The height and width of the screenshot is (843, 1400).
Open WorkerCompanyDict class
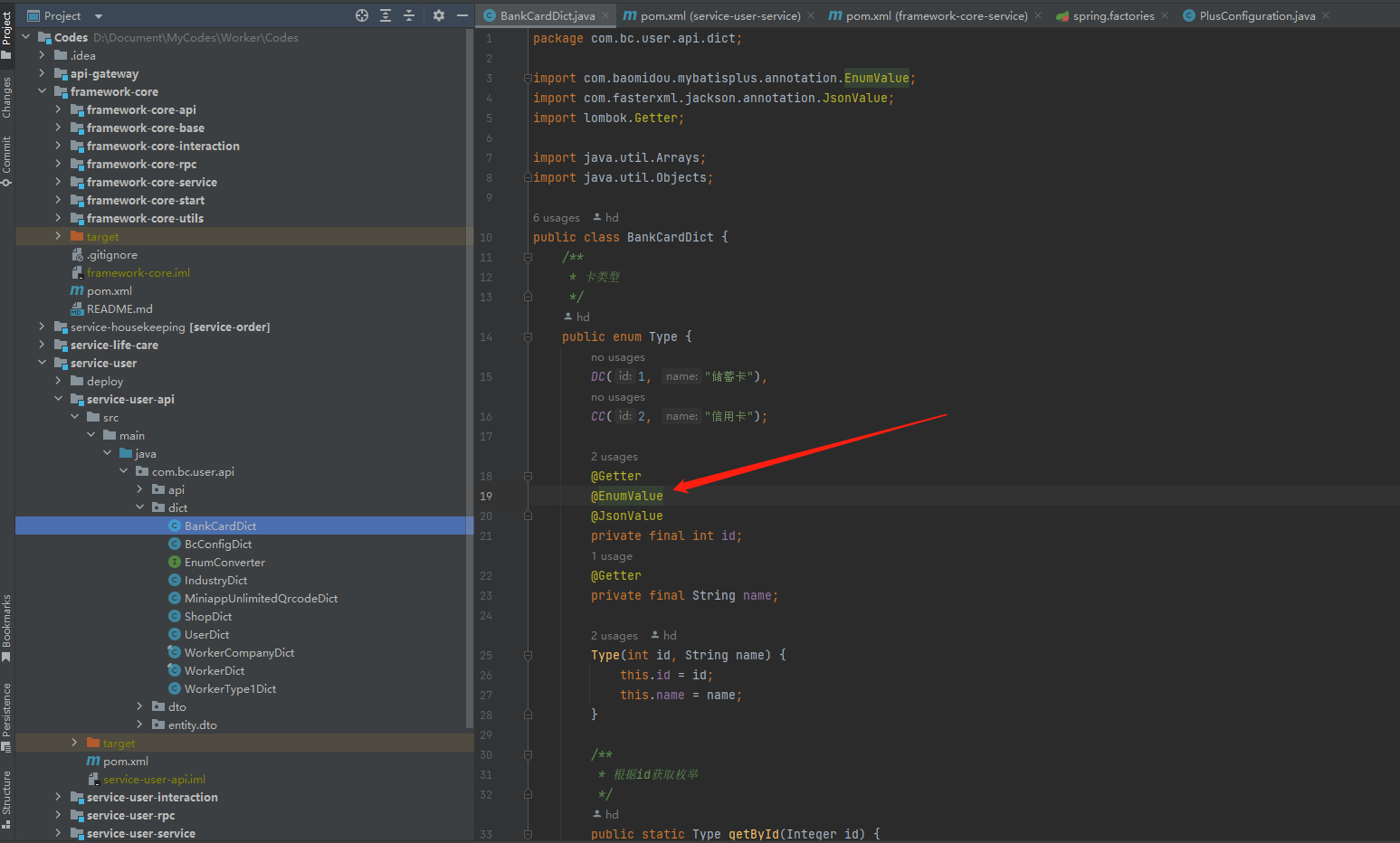pos(239,652)
